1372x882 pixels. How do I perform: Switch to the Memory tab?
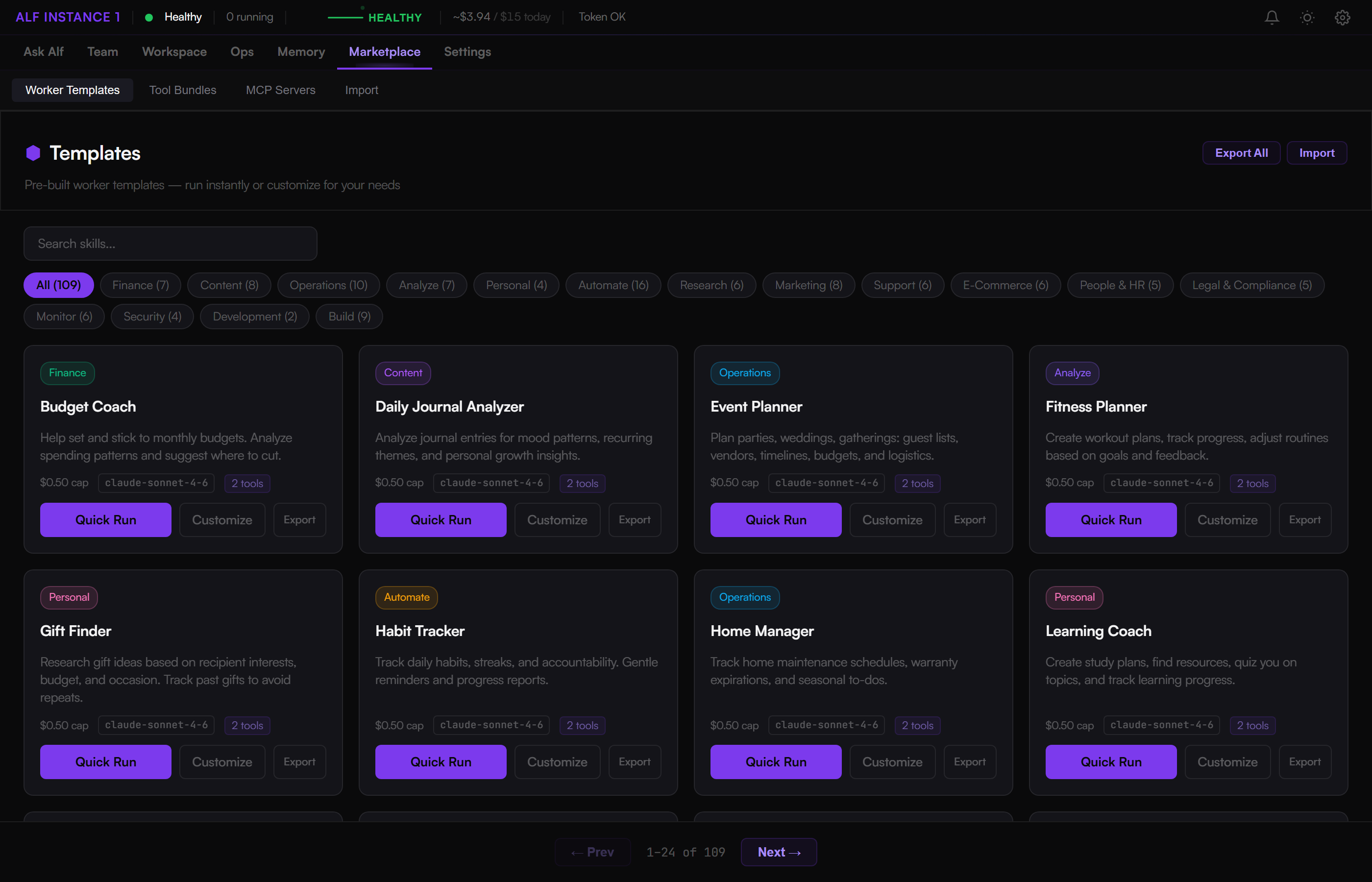pyautogui.click(x=301, y=51)
